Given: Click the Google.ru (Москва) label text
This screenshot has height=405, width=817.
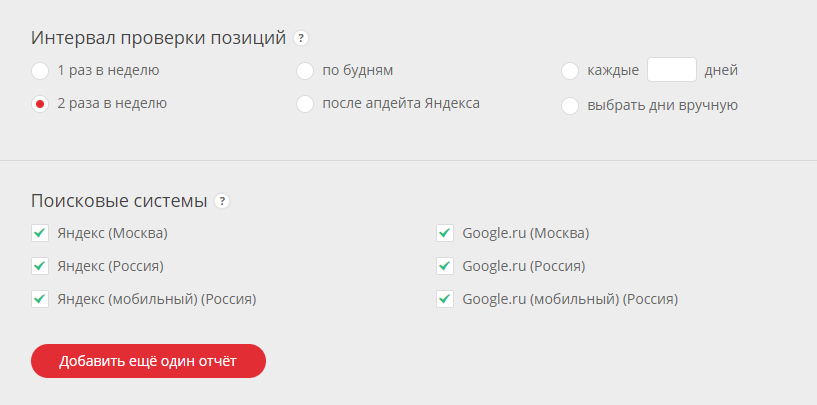Looking at the screenshot, I should pos(526,234).
